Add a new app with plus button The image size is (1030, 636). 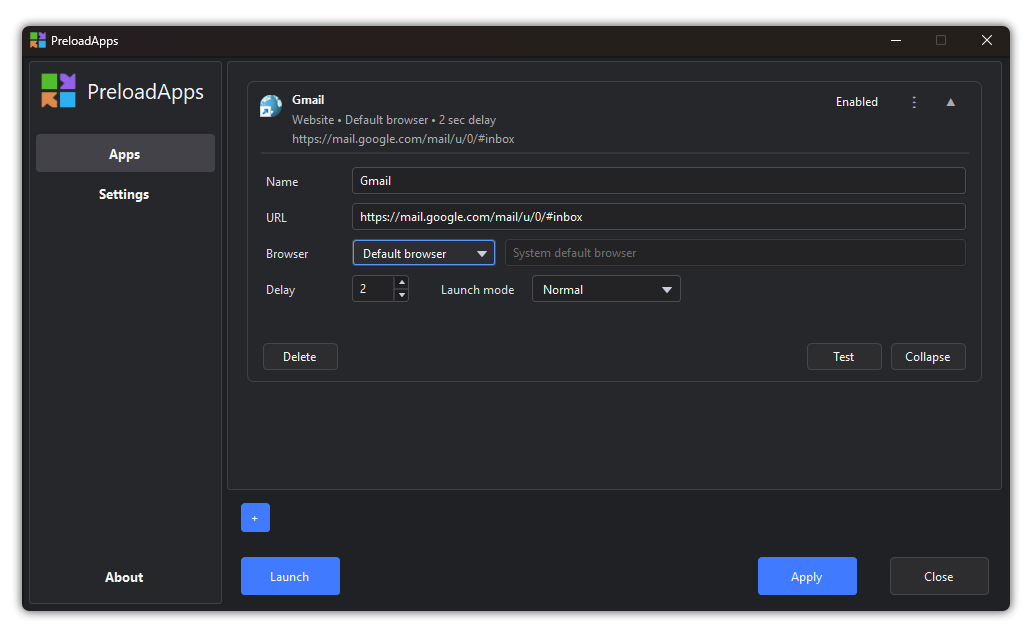(x=255, y=518)
